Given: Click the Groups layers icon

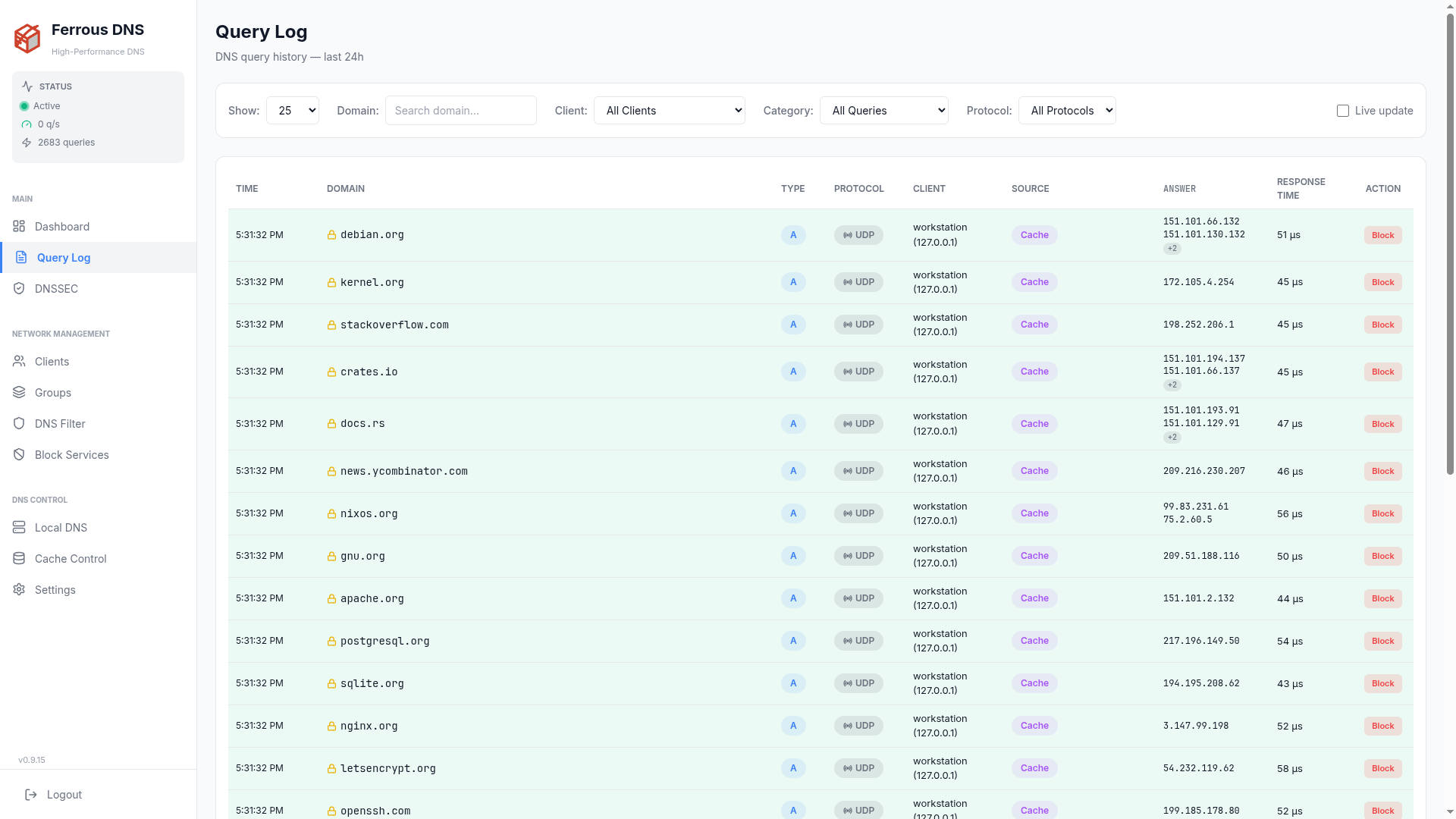Looking at the screenshot, I should tap(19, 393).
